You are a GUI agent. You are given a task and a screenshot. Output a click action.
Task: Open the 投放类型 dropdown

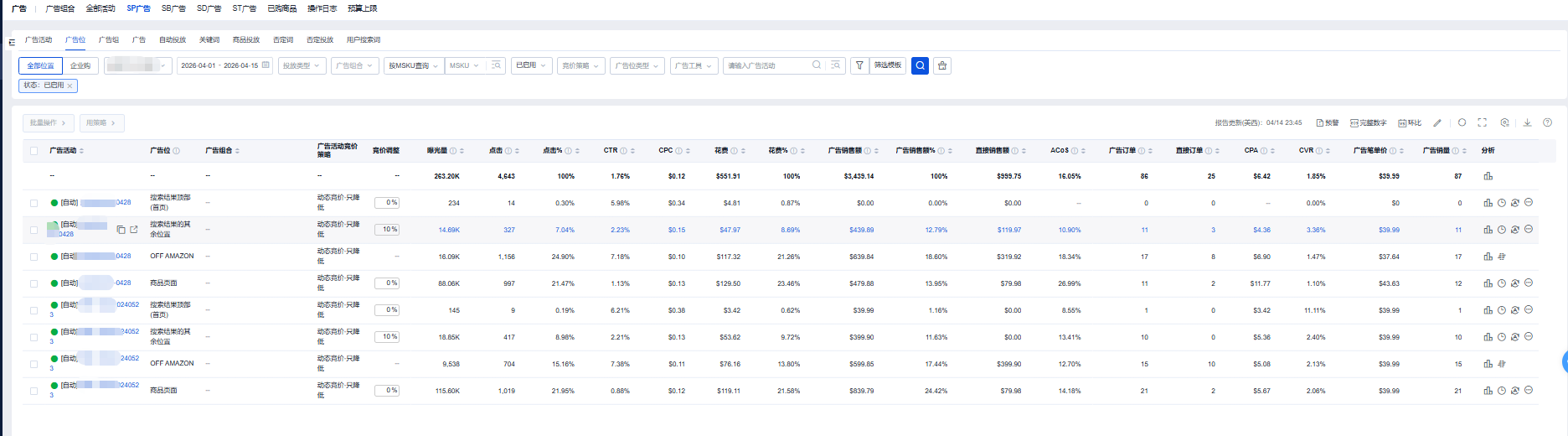click(302, 65)
